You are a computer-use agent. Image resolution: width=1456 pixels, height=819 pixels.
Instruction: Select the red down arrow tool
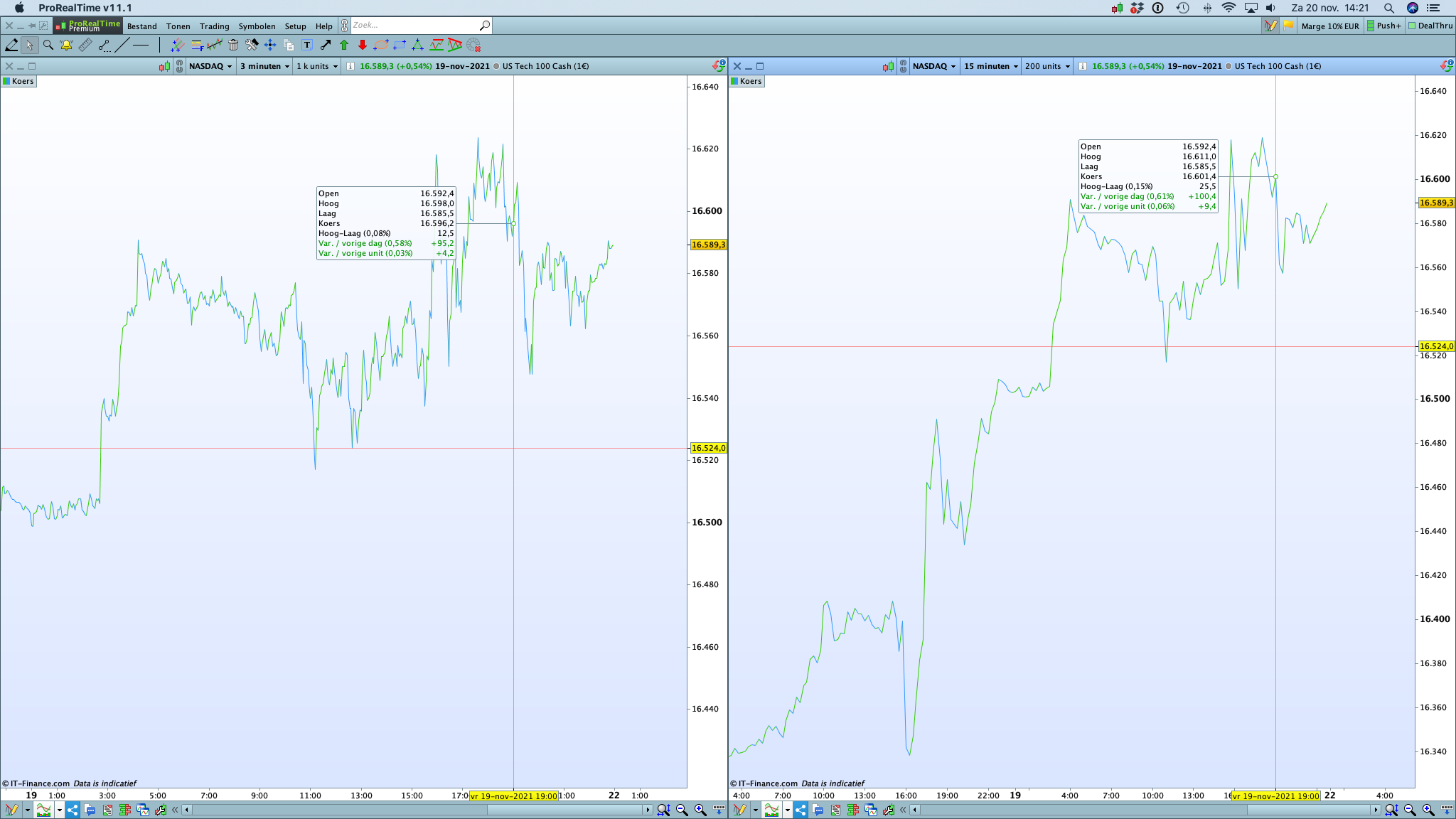point(363,45)
